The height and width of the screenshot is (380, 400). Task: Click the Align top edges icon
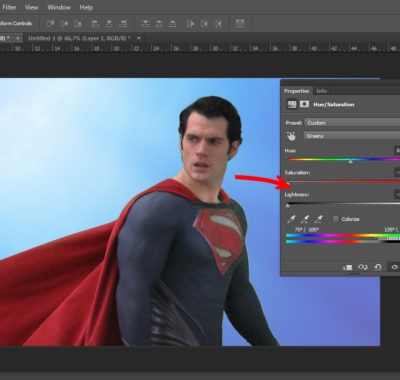click(51, 24)
